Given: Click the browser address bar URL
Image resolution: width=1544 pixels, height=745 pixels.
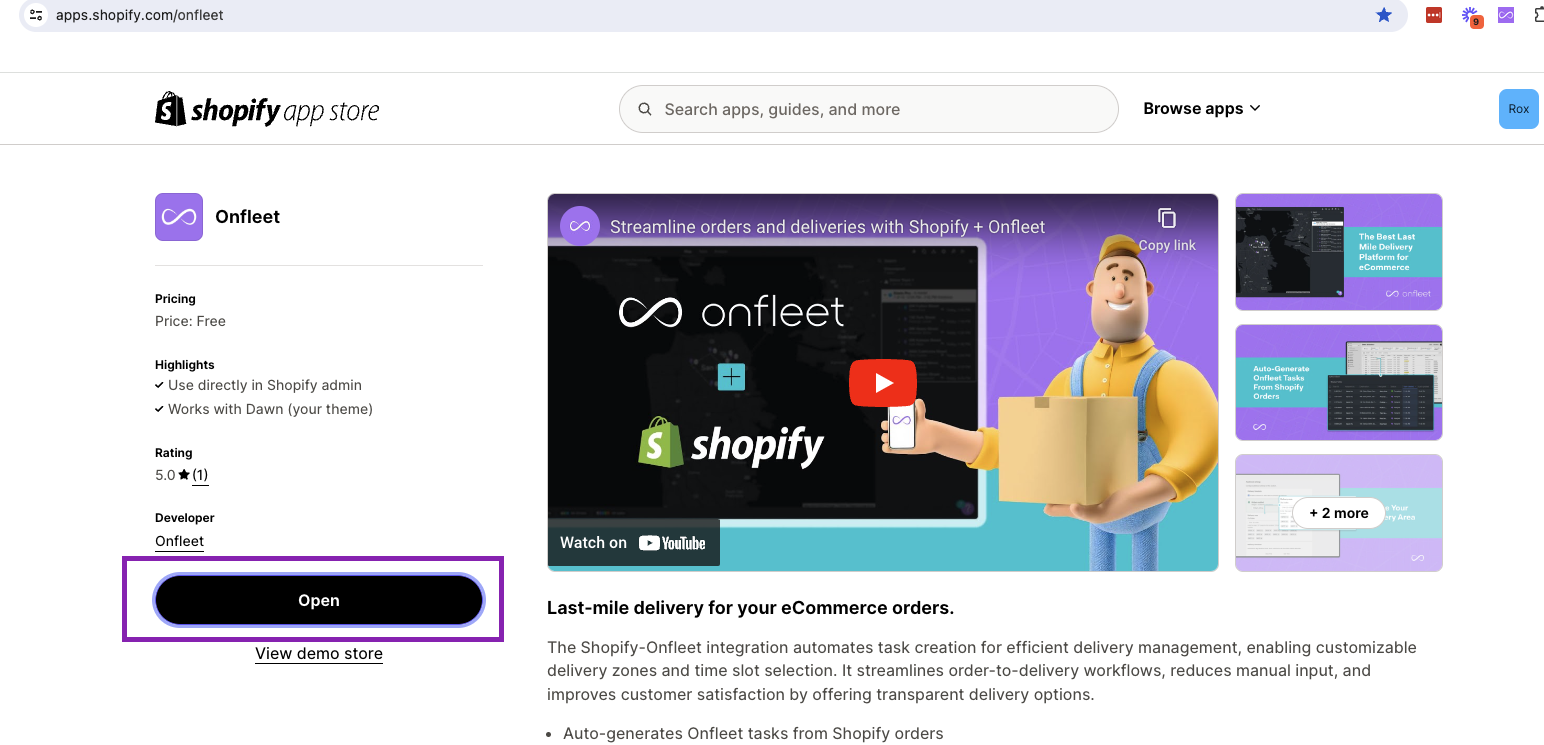Looking at the screenshot, I should point(139,15).
